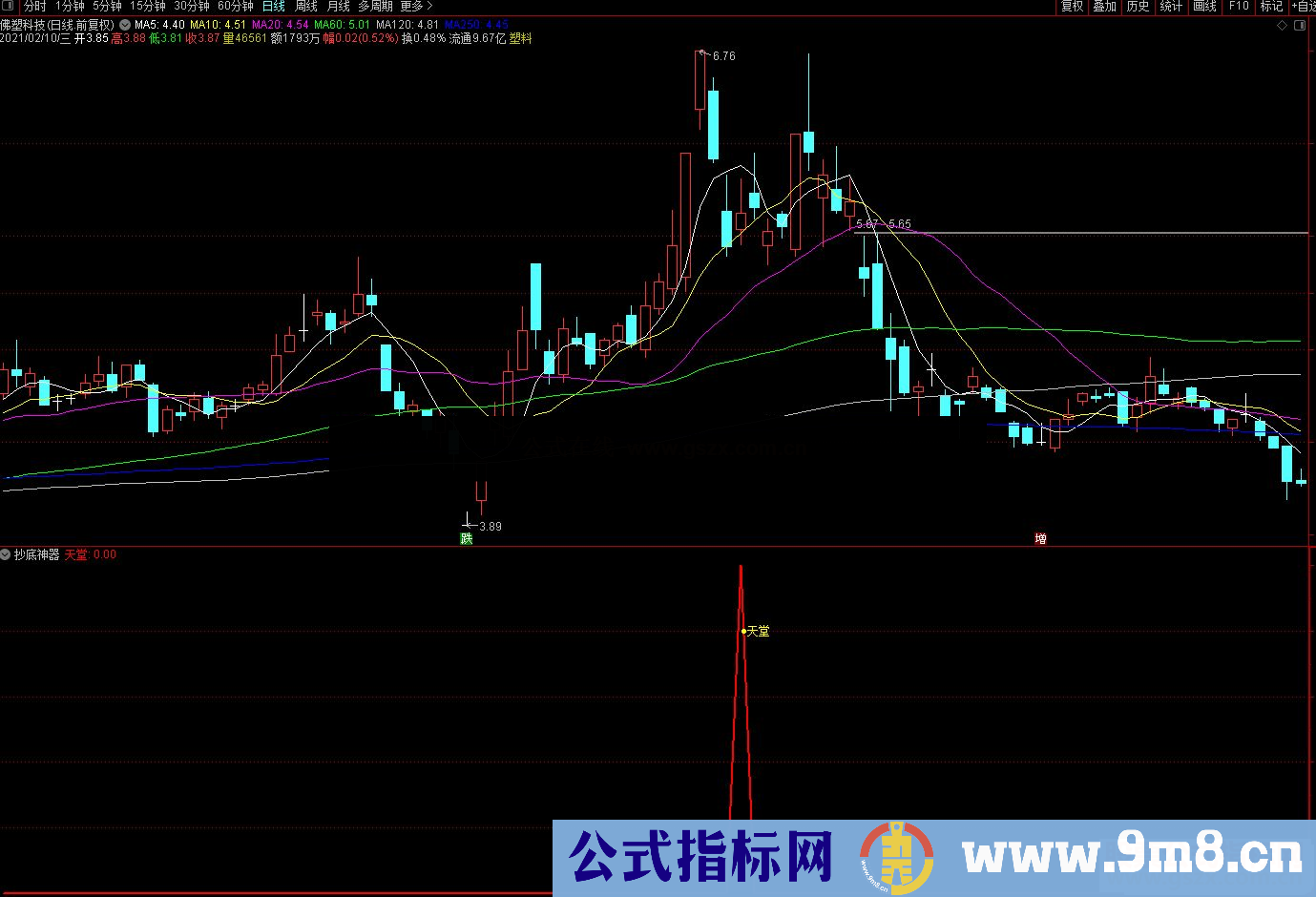
Task: Click the 幅0.02(0.52%) change value
Action: pyautogui.click(x=361, y=39)
